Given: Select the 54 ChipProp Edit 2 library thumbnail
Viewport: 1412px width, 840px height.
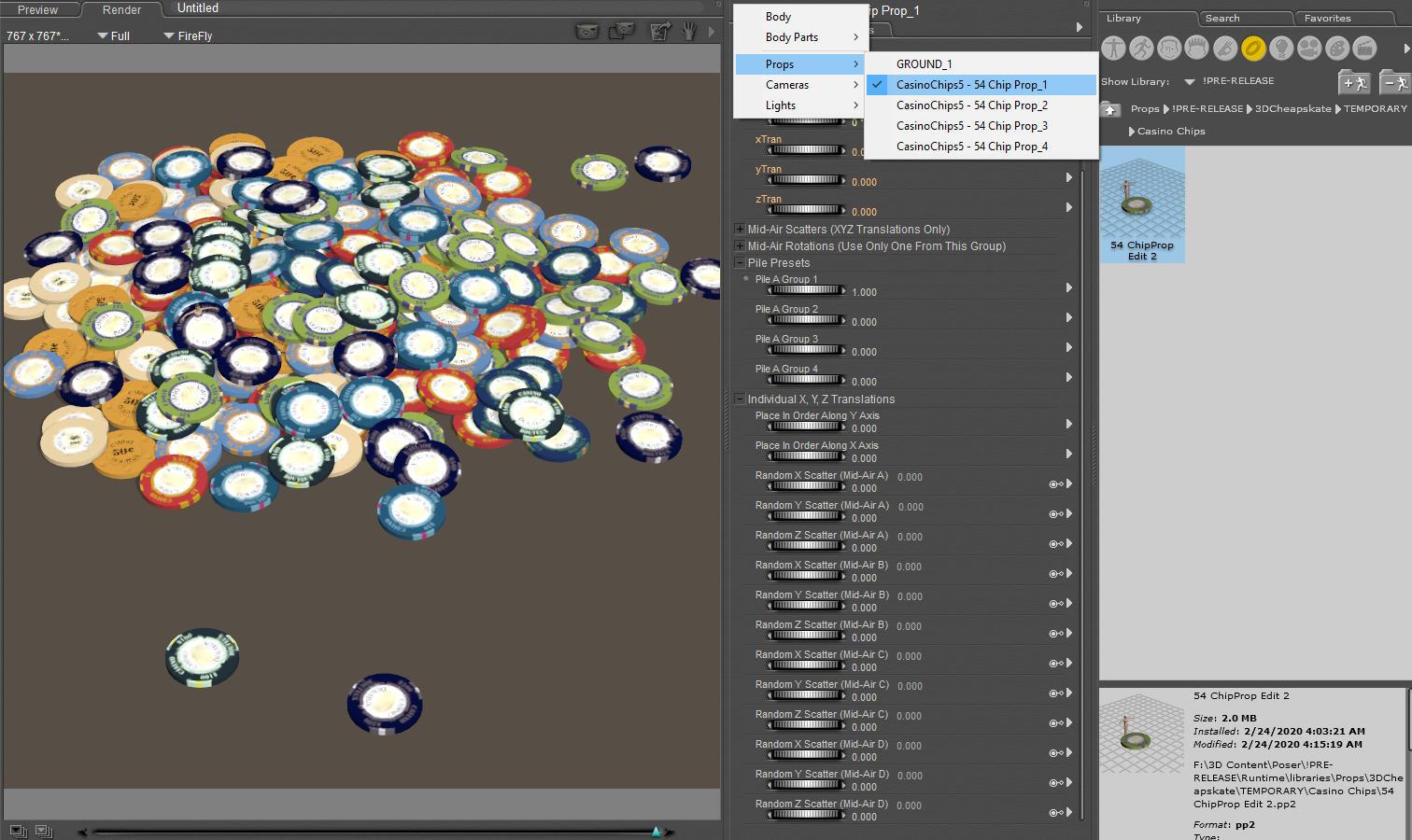Looking at the screenshot, I should click(1142, 205).
